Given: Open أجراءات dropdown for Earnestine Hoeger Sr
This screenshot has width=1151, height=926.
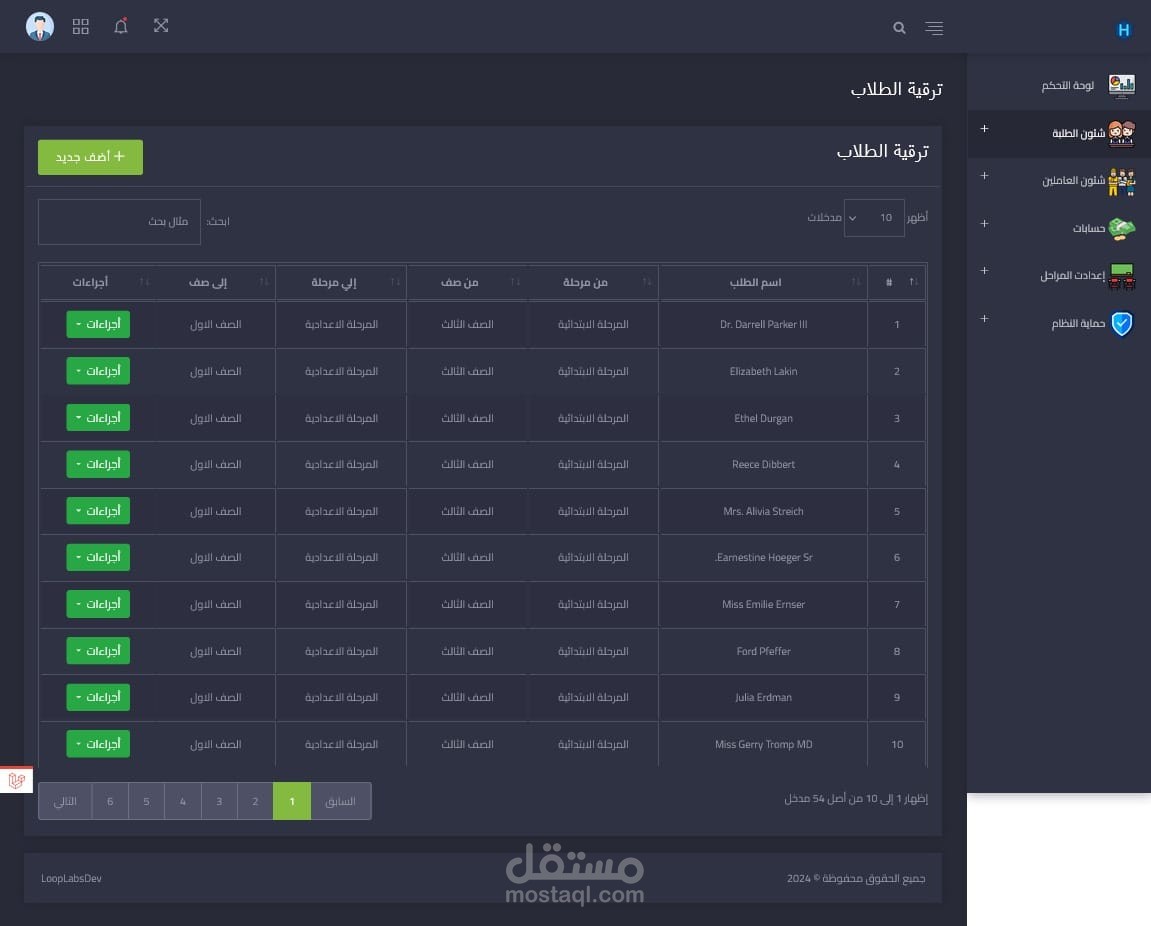Looking at the screenshot, I should click(98, 557).
